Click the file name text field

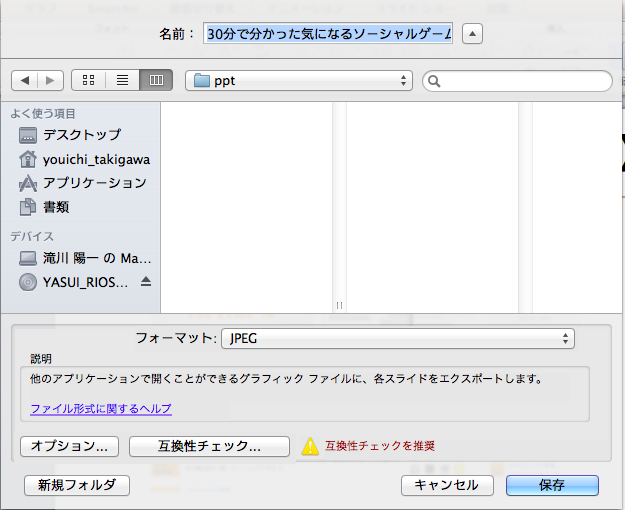point(328,33)
